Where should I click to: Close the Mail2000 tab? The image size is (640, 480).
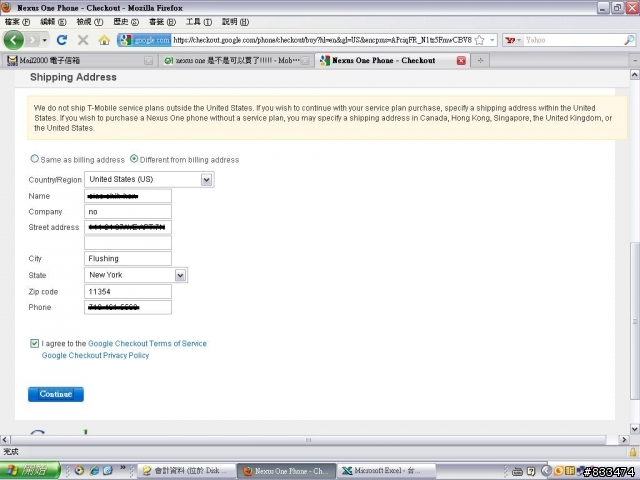(149, 60)
